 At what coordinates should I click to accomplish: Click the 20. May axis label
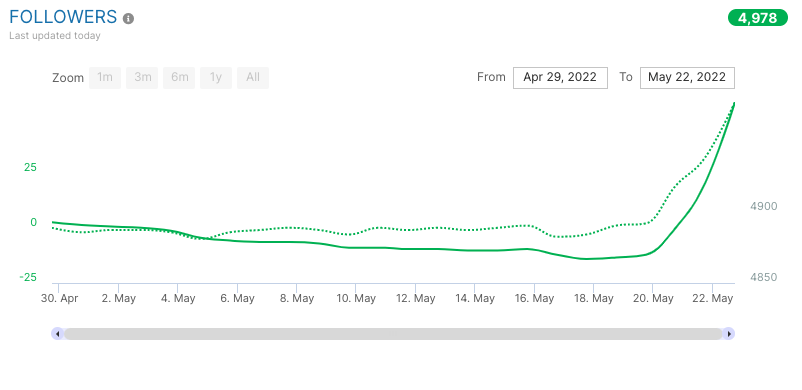654,298
